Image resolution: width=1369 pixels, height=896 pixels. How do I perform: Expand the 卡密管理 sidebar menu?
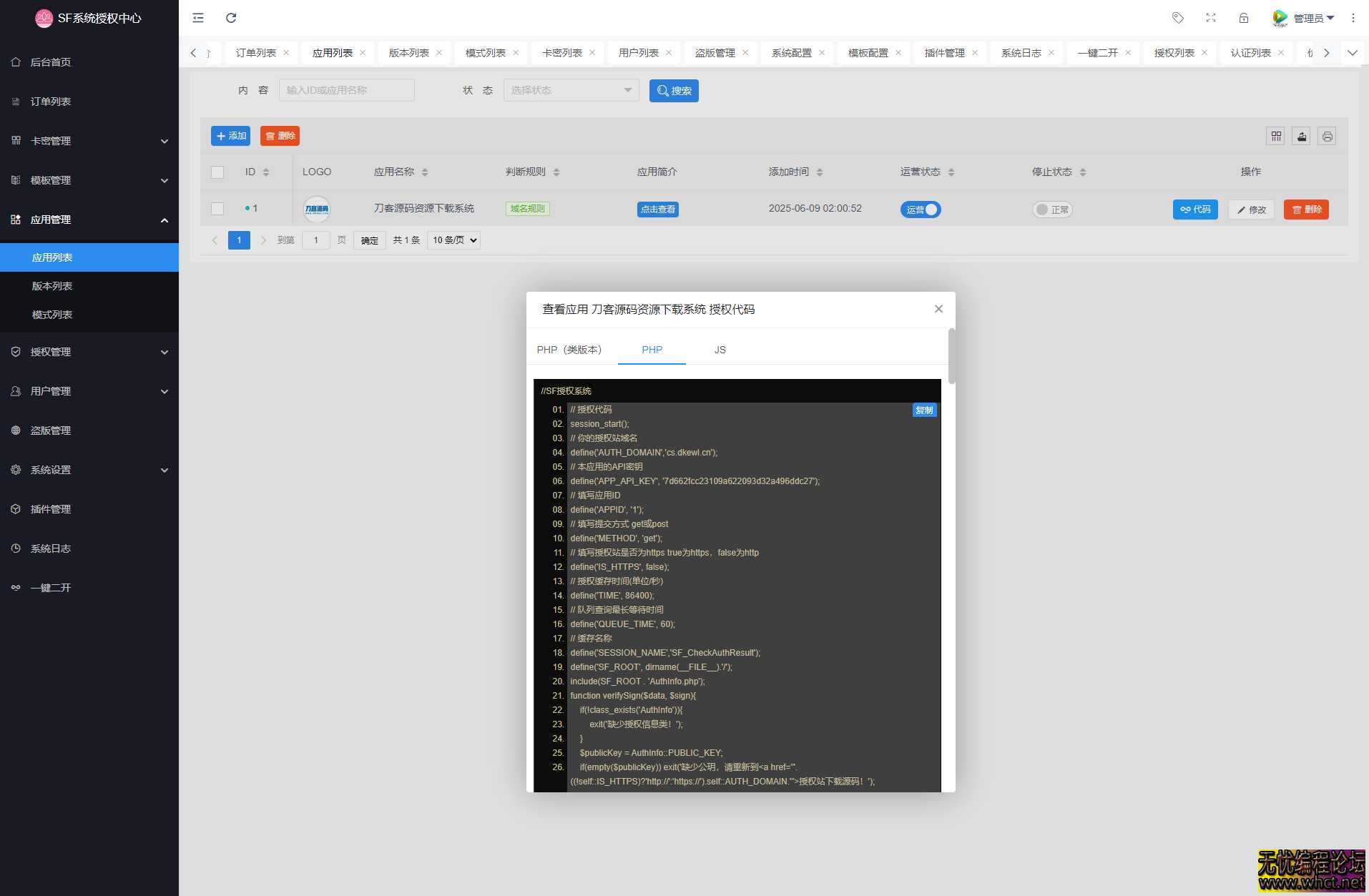click(x=89, y=141)
